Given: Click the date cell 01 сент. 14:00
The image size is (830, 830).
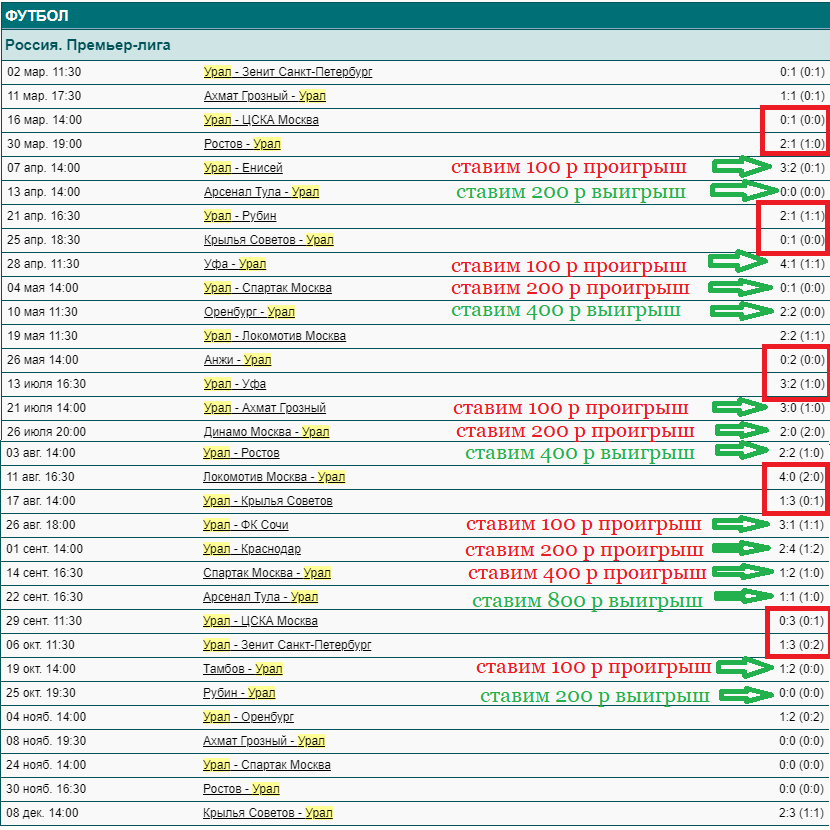Looking at the screenshot, I should coord(44,549).
